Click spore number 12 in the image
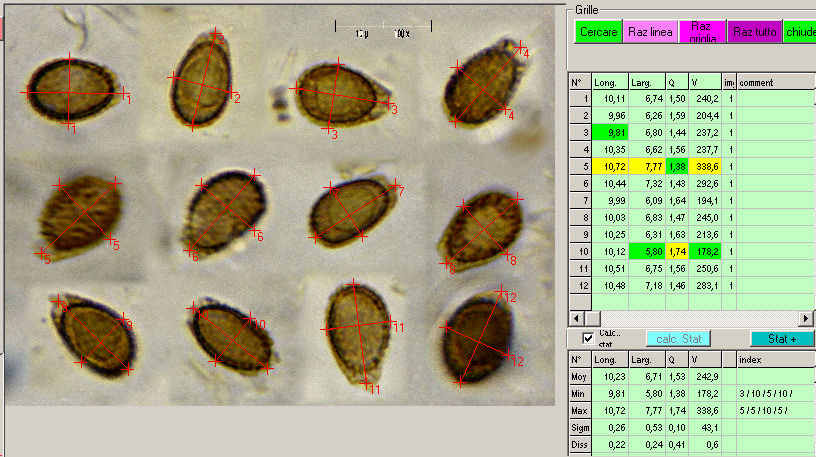This screenshot has height=457, width=816. tap(478, 334)
